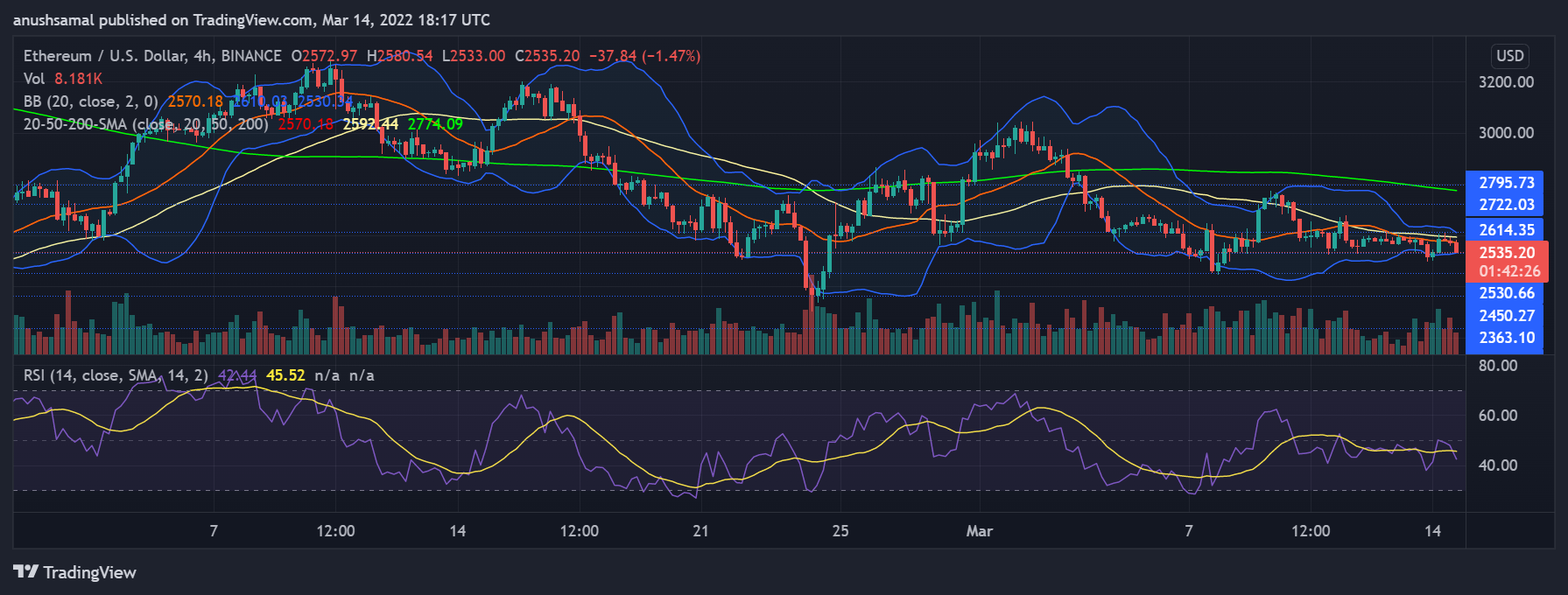Select the 20-50-200-SMA indicator legend
The image size is (1568, 595).
pyautogui.click(x=145, y=124)
